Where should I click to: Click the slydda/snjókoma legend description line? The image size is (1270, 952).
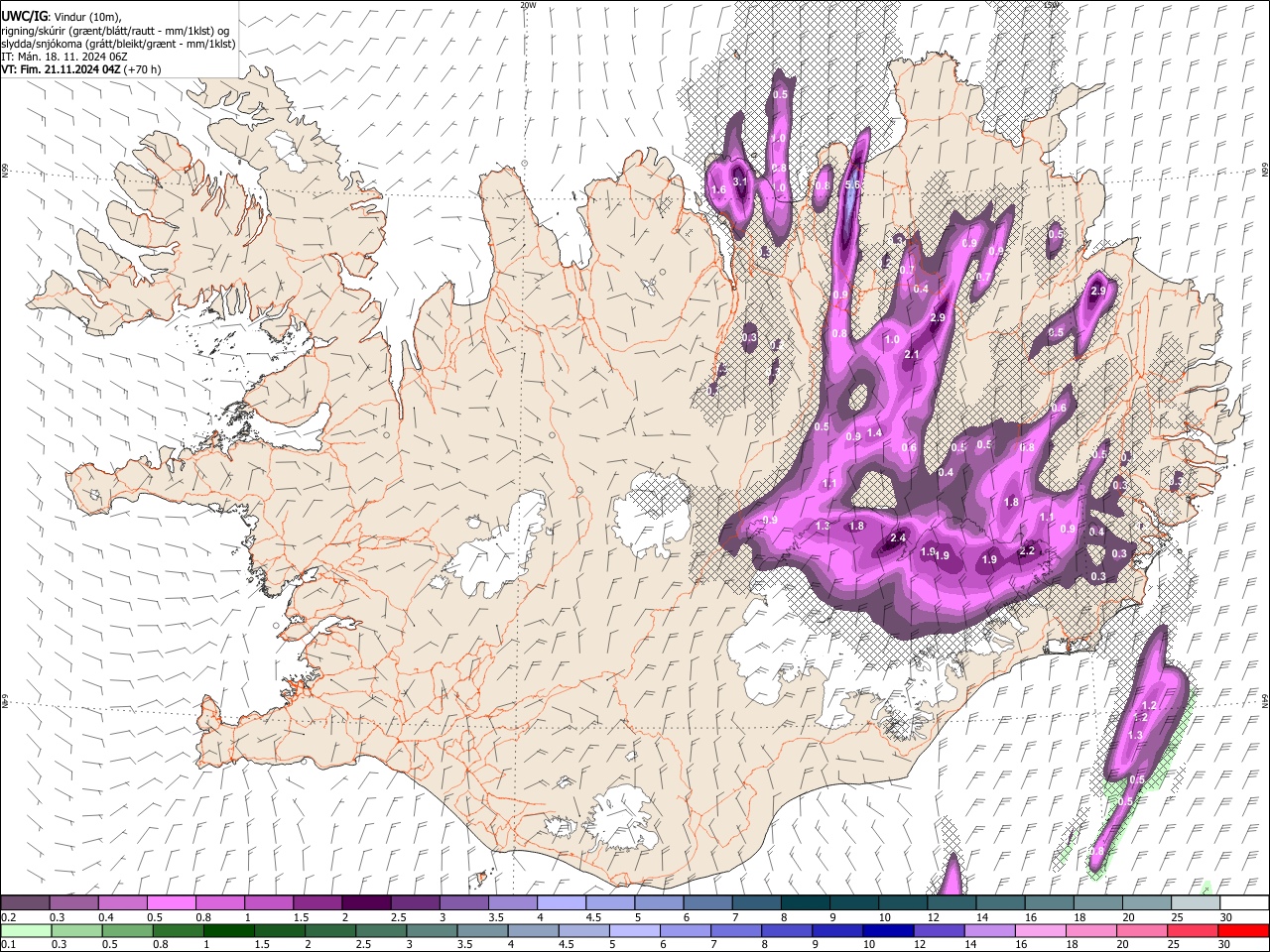[118, 44]
